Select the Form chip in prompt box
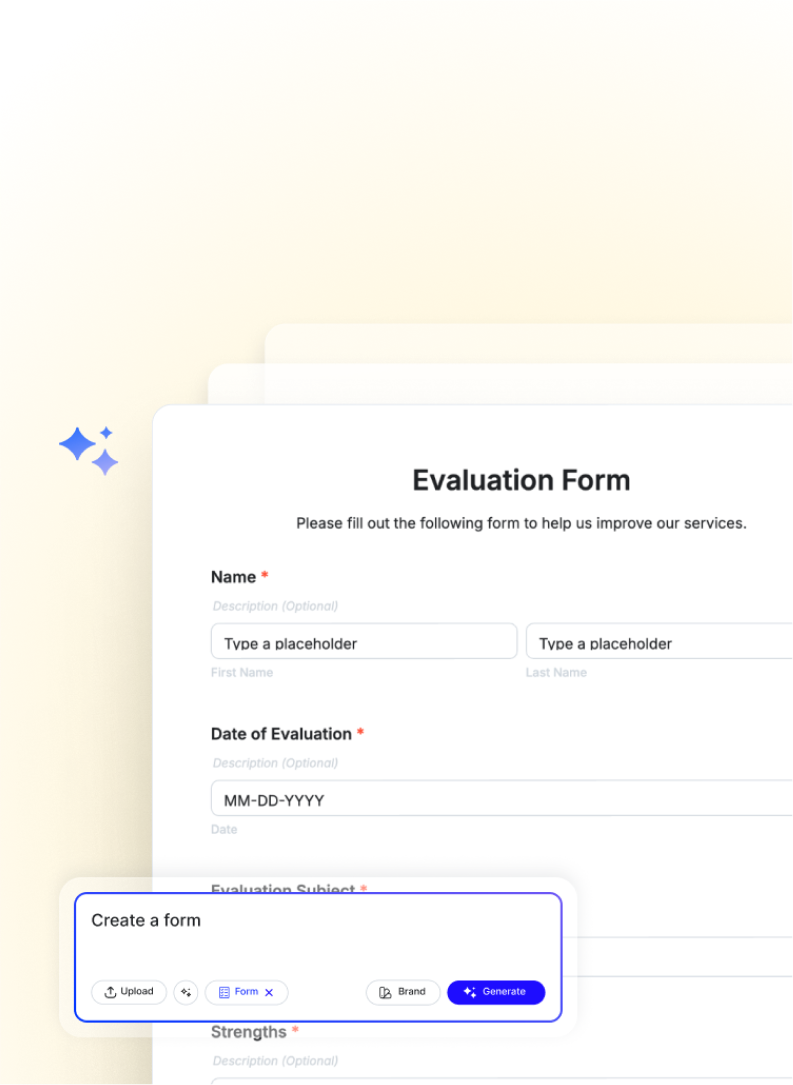793x1085 pixels. tap(238, 992)
